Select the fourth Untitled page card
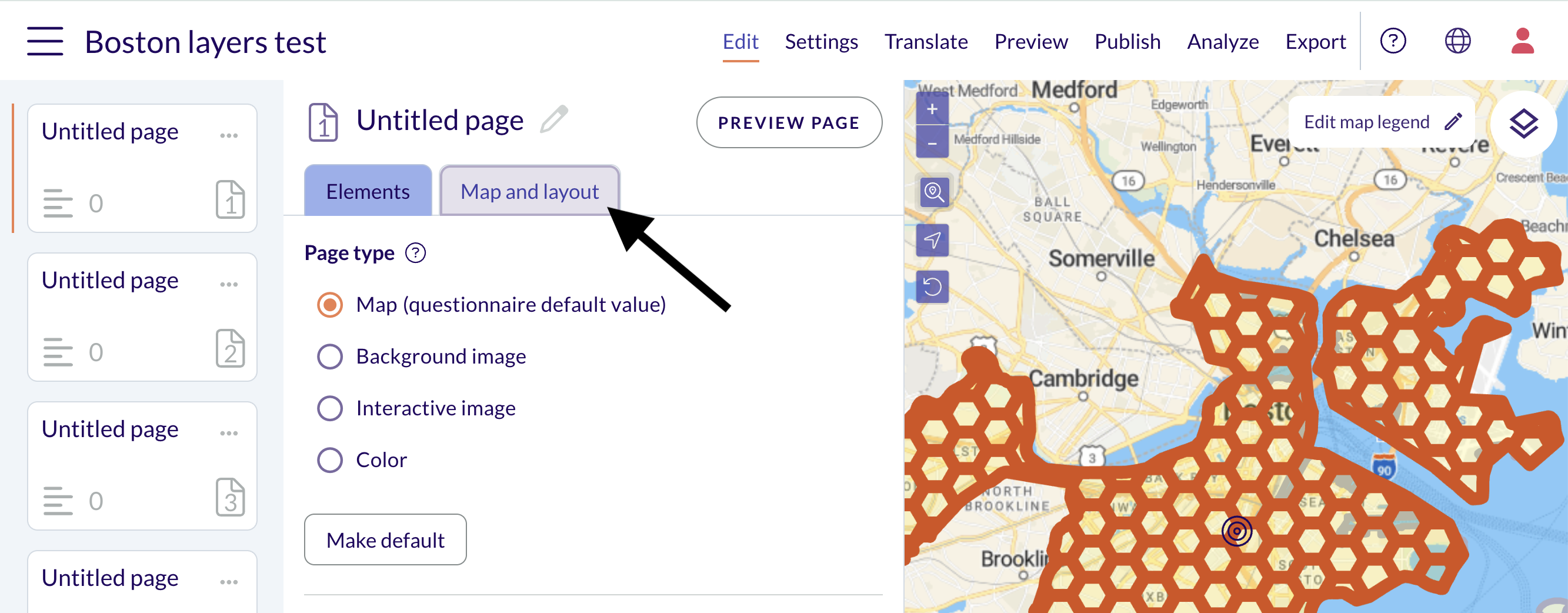 coord(142,582)
